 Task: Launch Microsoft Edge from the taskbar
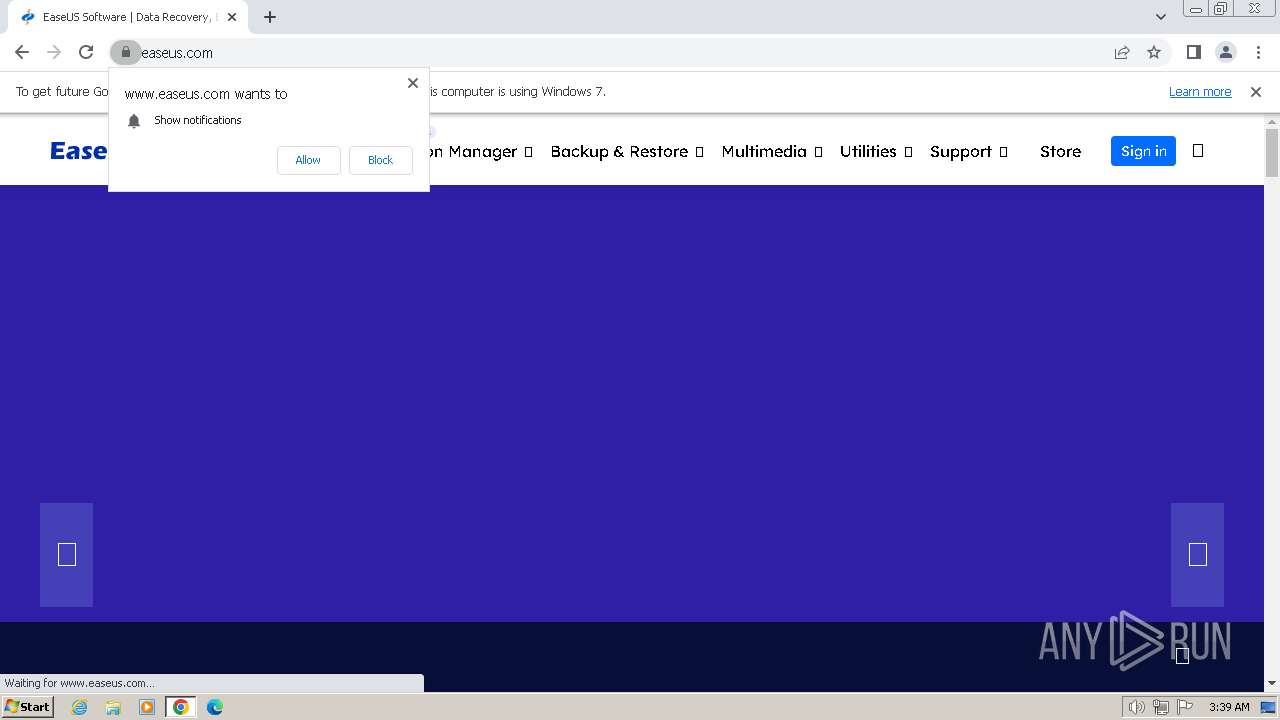(215, 707)
